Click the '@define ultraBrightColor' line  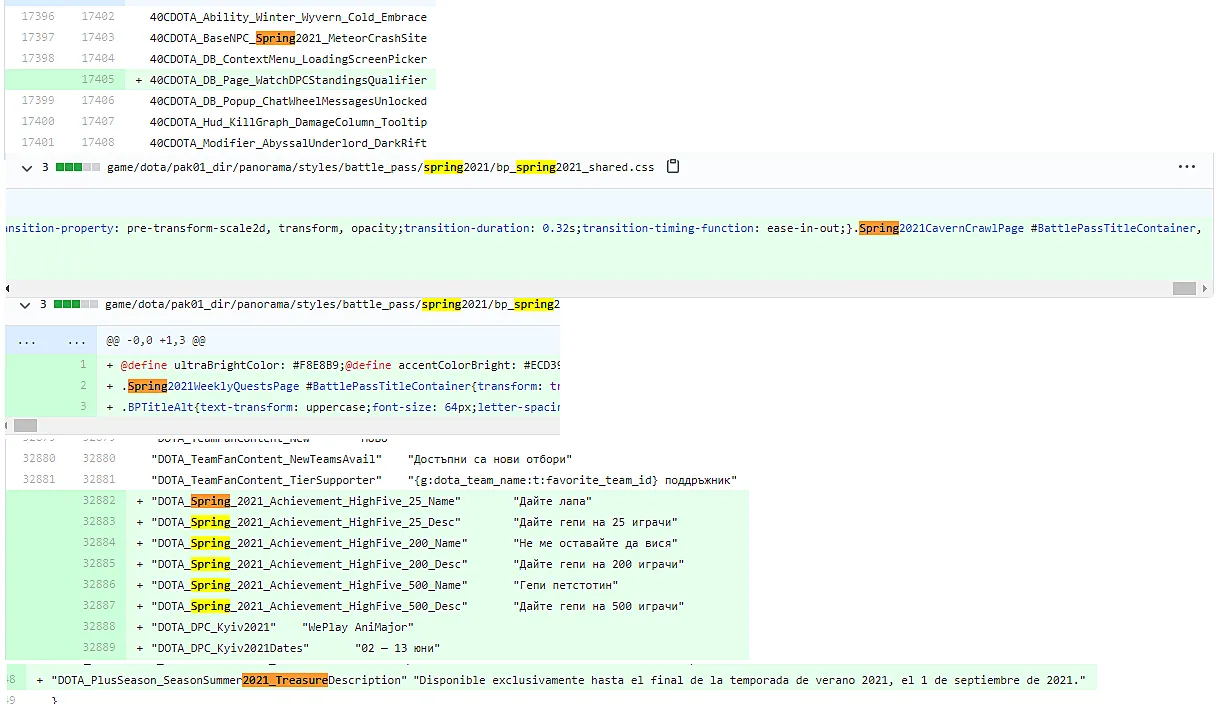[x=340, y=365]
